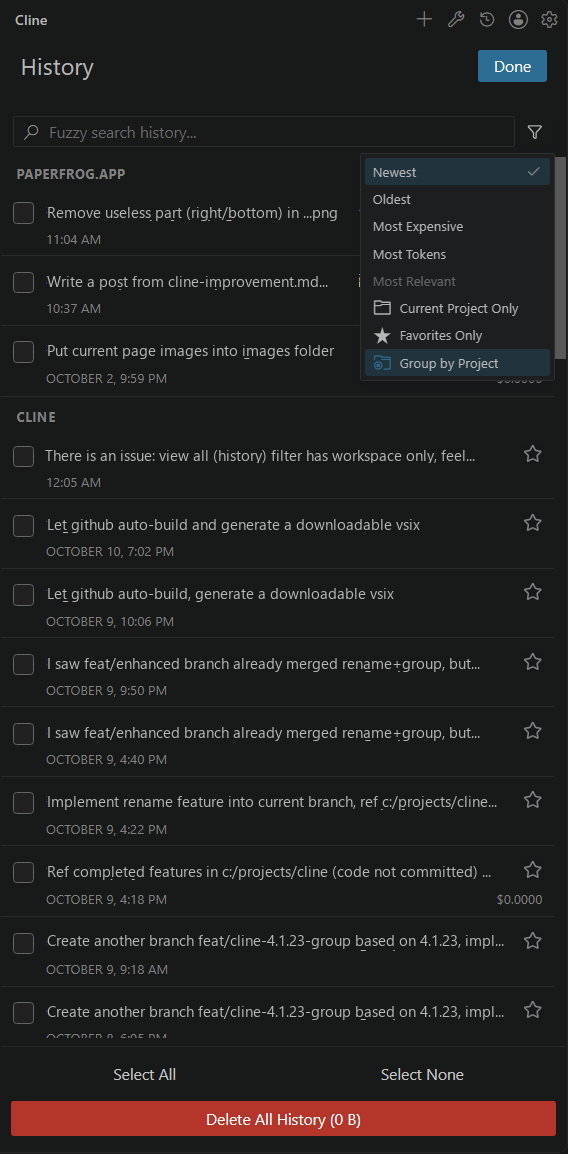This screenshot has height=1154, width=568.
Task: Open task "Remove useless part (right/bottom) in ...png"
Action: point(192,213)
